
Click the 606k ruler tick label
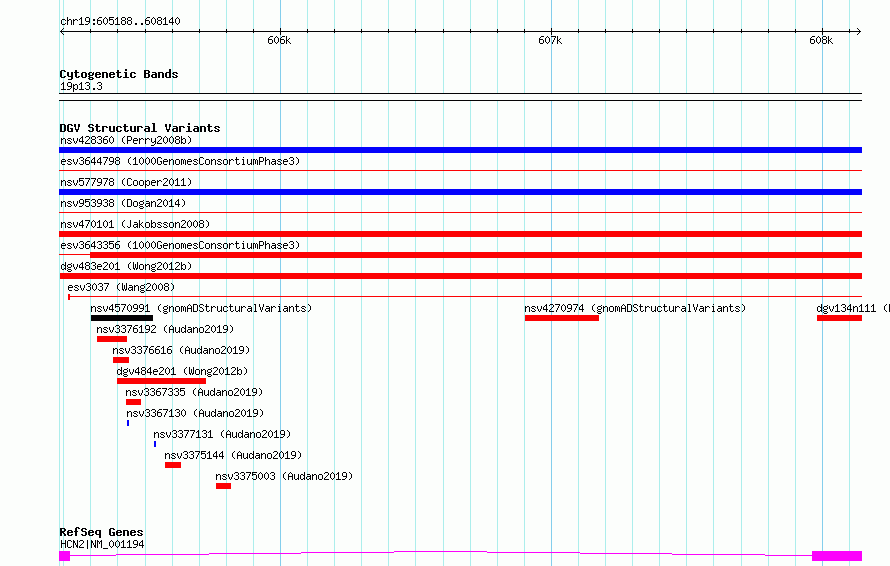pos(279,40)
